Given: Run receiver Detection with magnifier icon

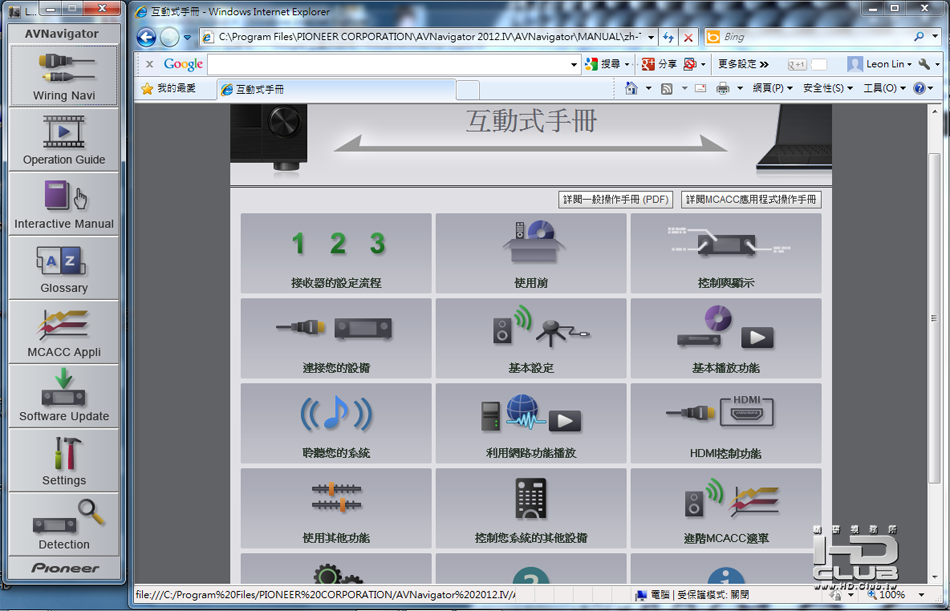Looking at the screenshot, I should click(64, 524).
